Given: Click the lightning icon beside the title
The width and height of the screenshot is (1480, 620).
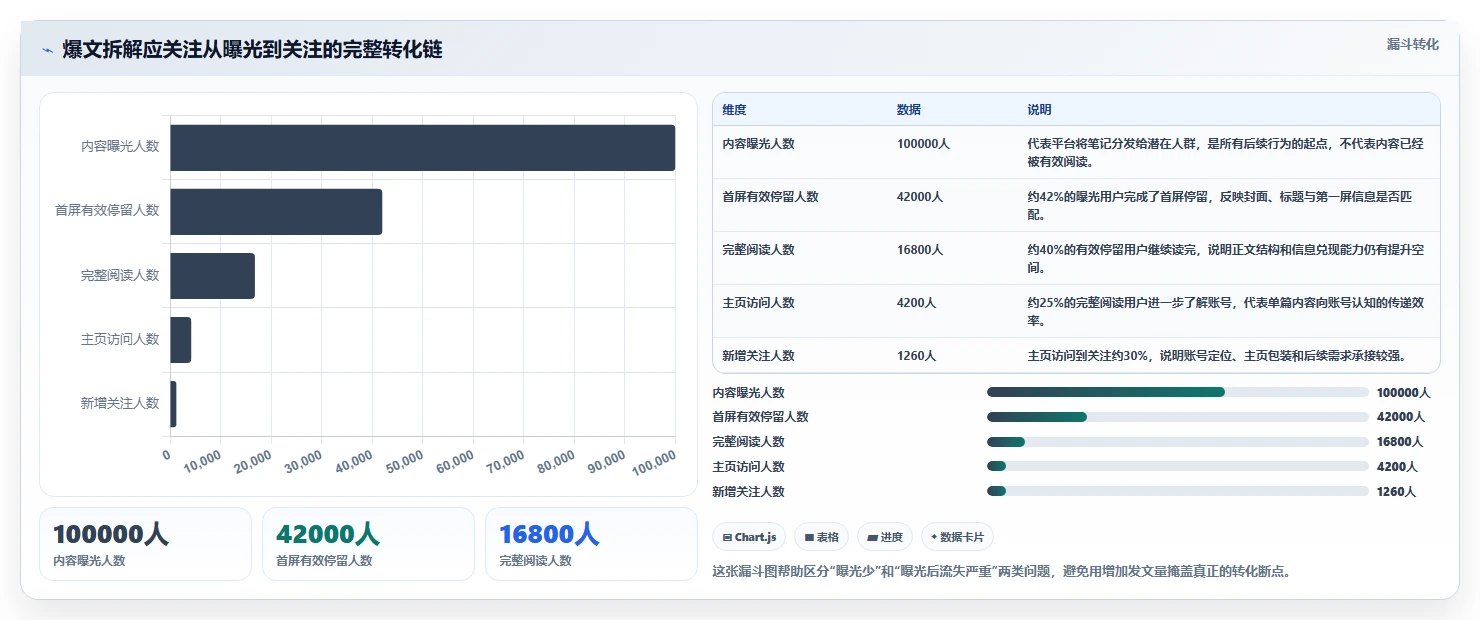Looking at the screenshot, I should 47,50.
